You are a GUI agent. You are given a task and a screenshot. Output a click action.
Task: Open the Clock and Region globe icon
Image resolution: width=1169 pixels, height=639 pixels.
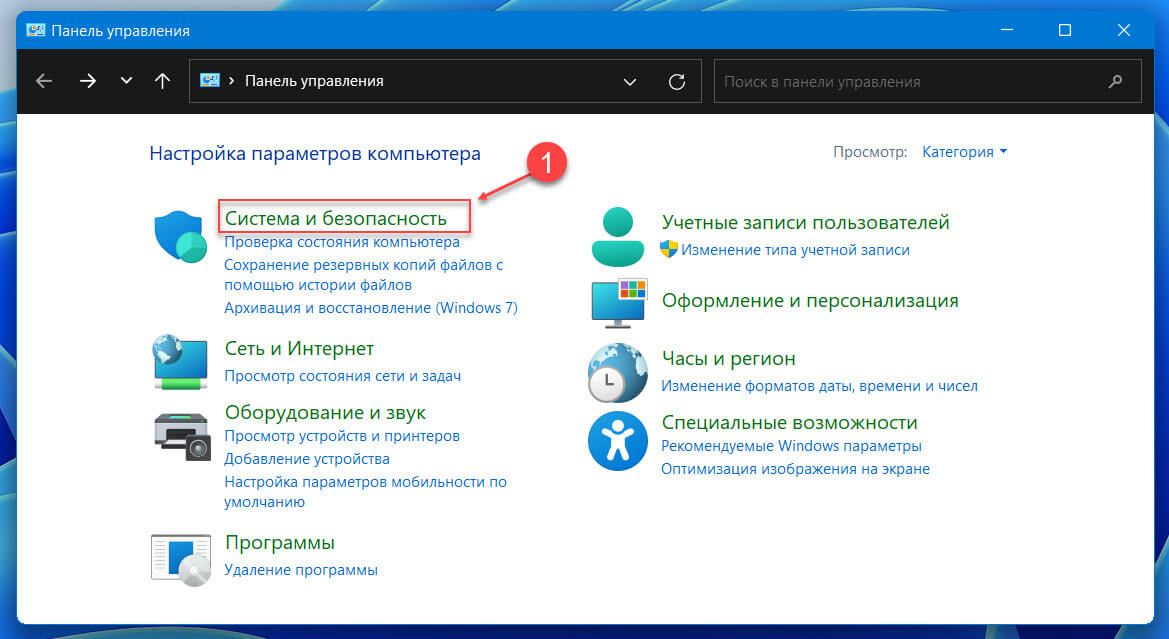click(x=617, y=373)
